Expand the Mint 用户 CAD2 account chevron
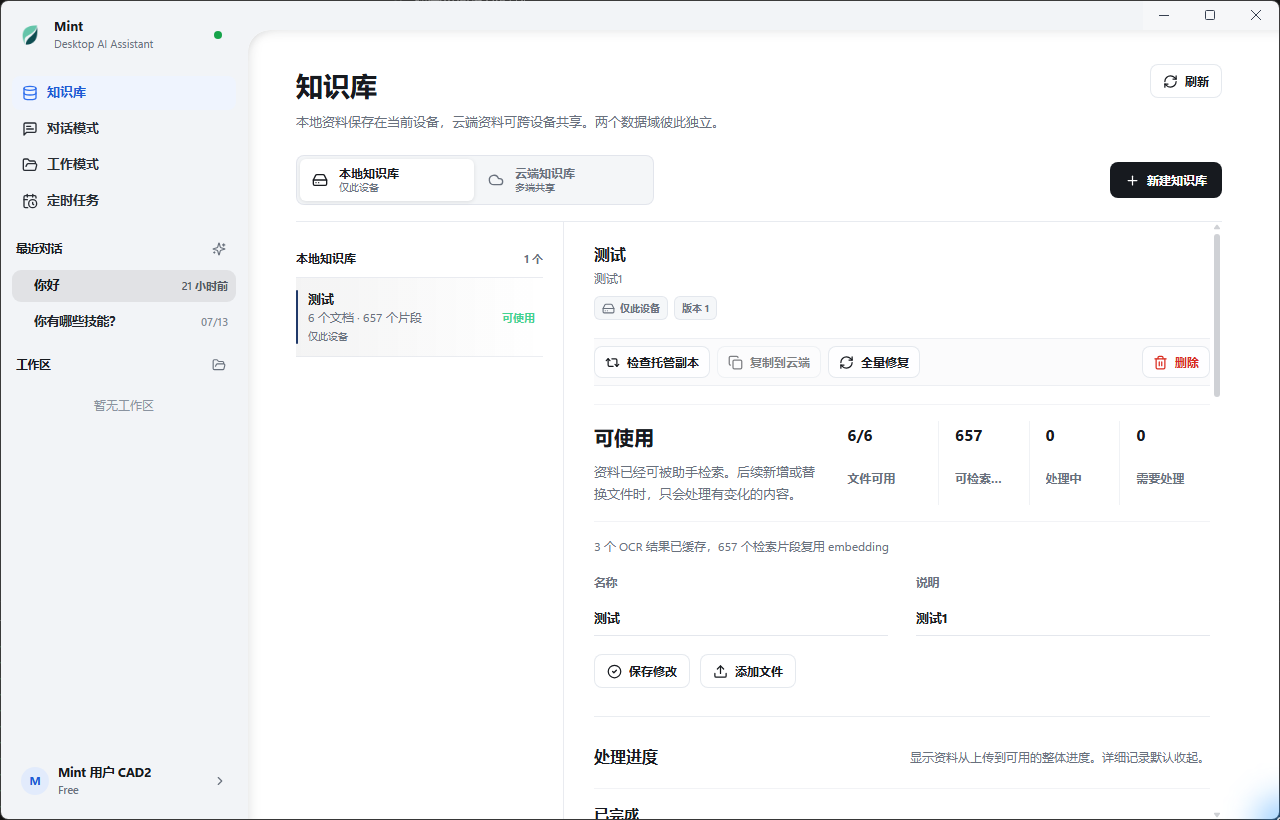 (220, 781)
